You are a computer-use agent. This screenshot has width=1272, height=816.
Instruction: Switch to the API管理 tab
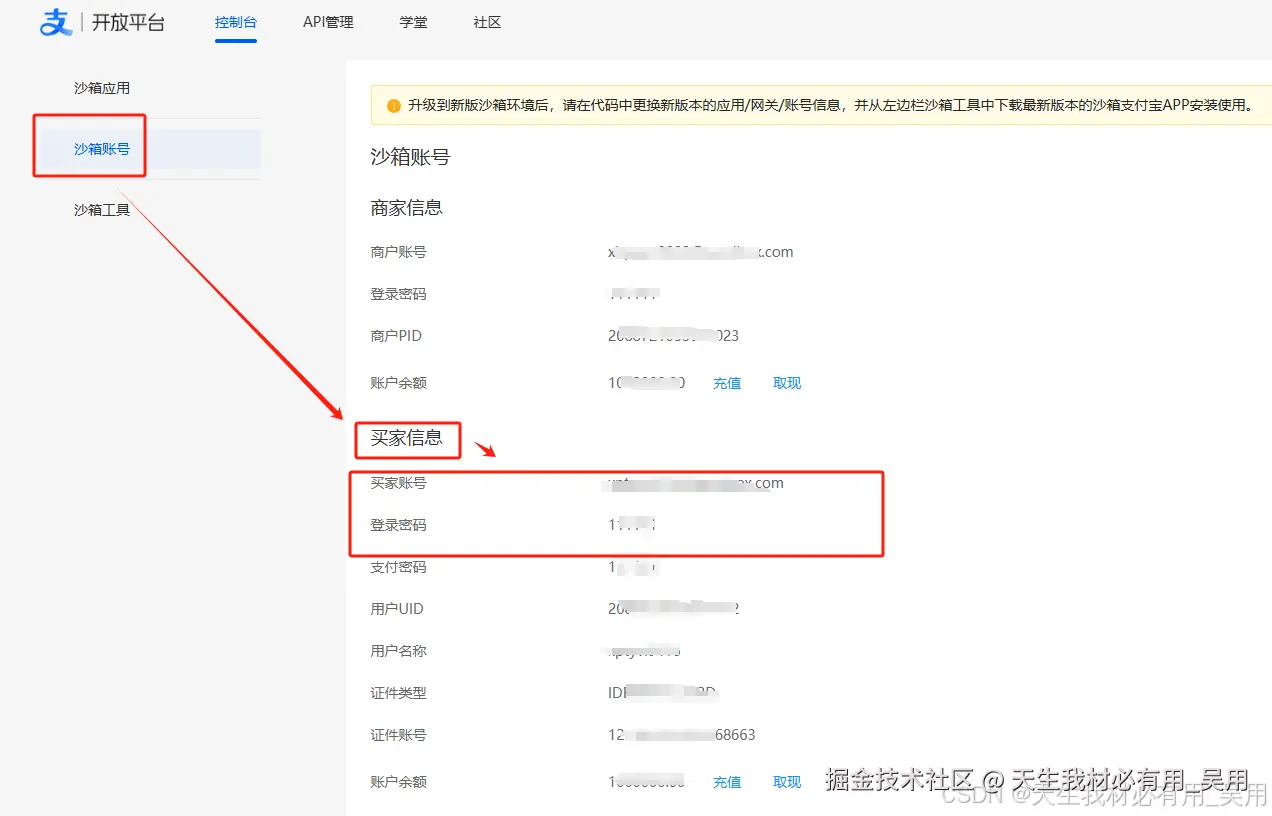[x=328, y=22]
